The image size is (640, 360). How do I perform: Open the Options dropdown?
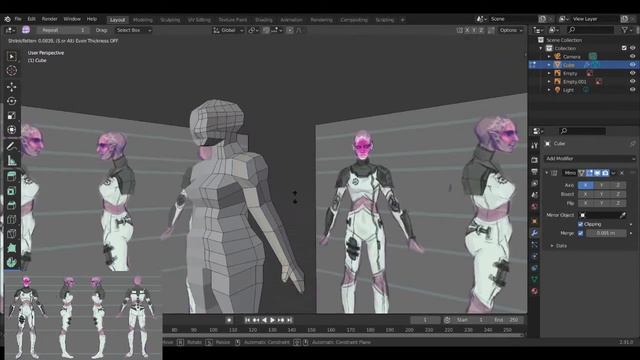point(511,30)
